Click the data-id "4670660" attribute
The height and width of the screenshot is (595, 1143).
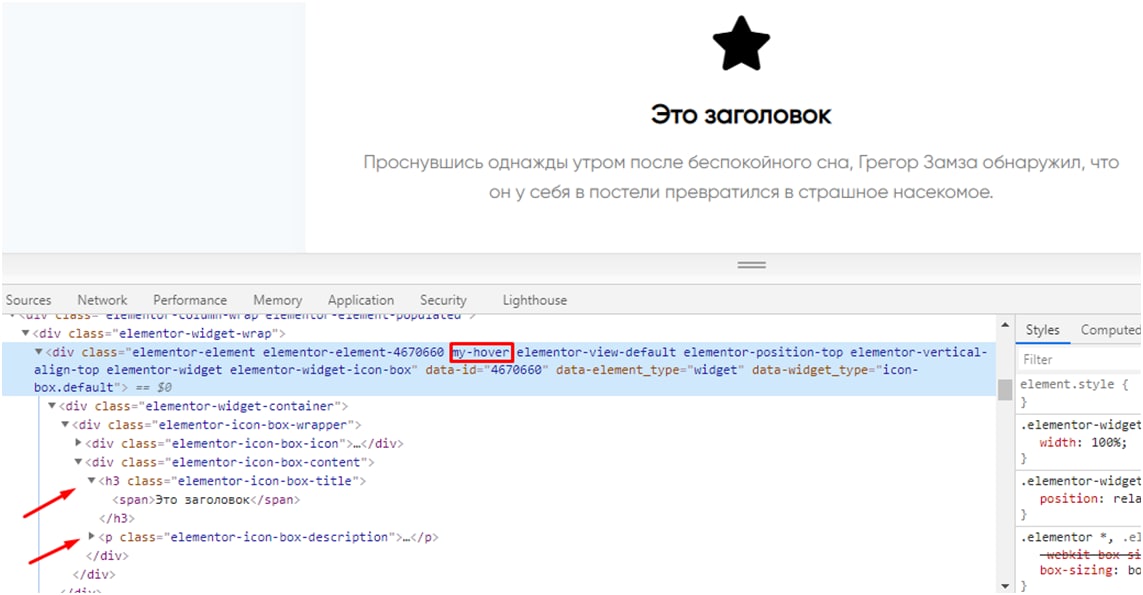486,370
